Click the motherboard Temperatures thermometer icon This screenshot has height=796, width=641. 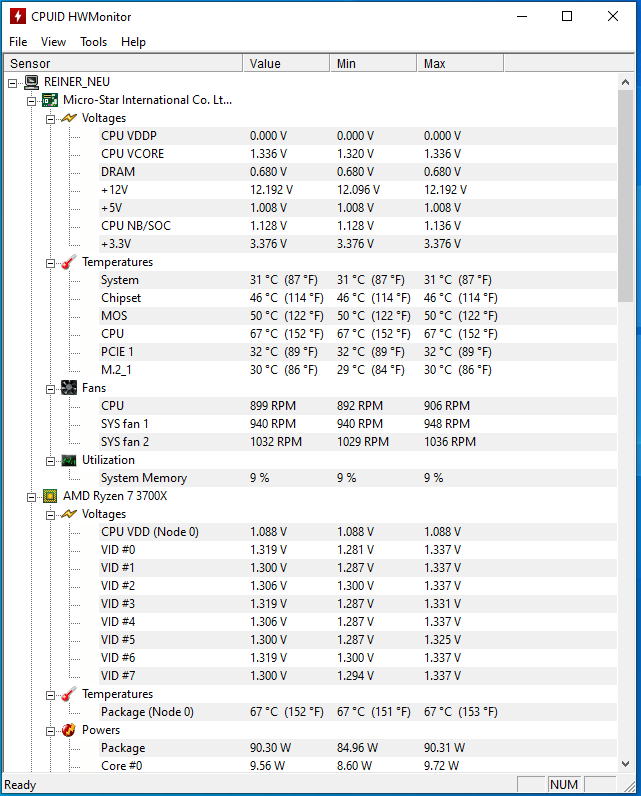tap(69, 262)
